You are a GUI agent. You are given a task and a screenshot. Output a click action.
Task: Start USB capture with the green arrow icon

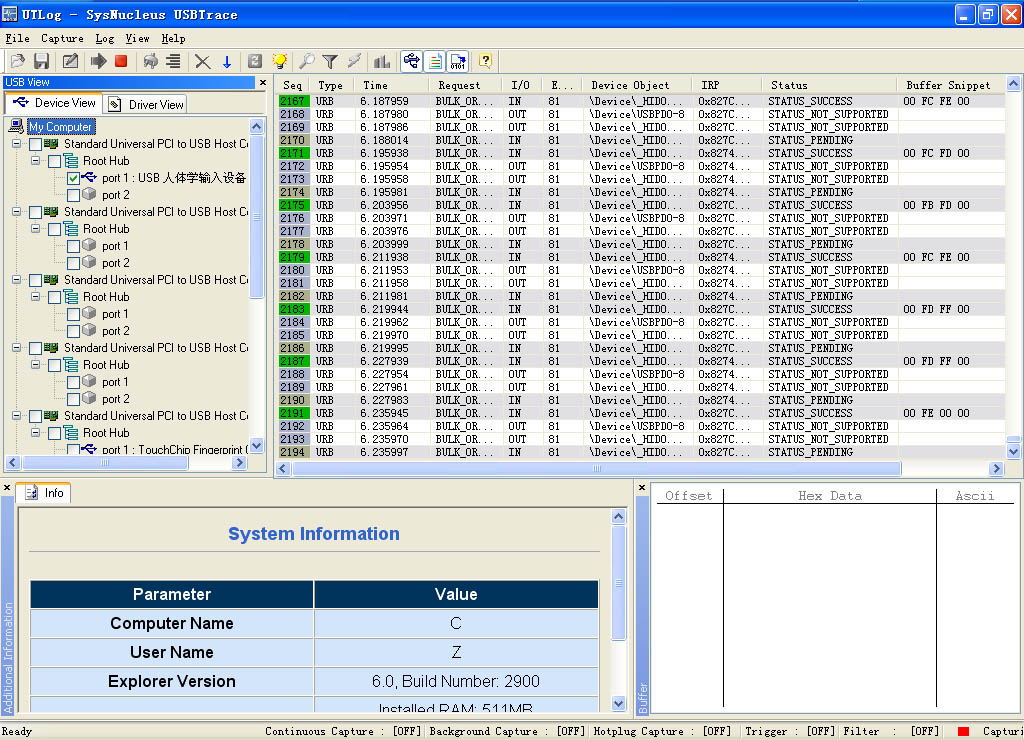[x=98, y=61]
